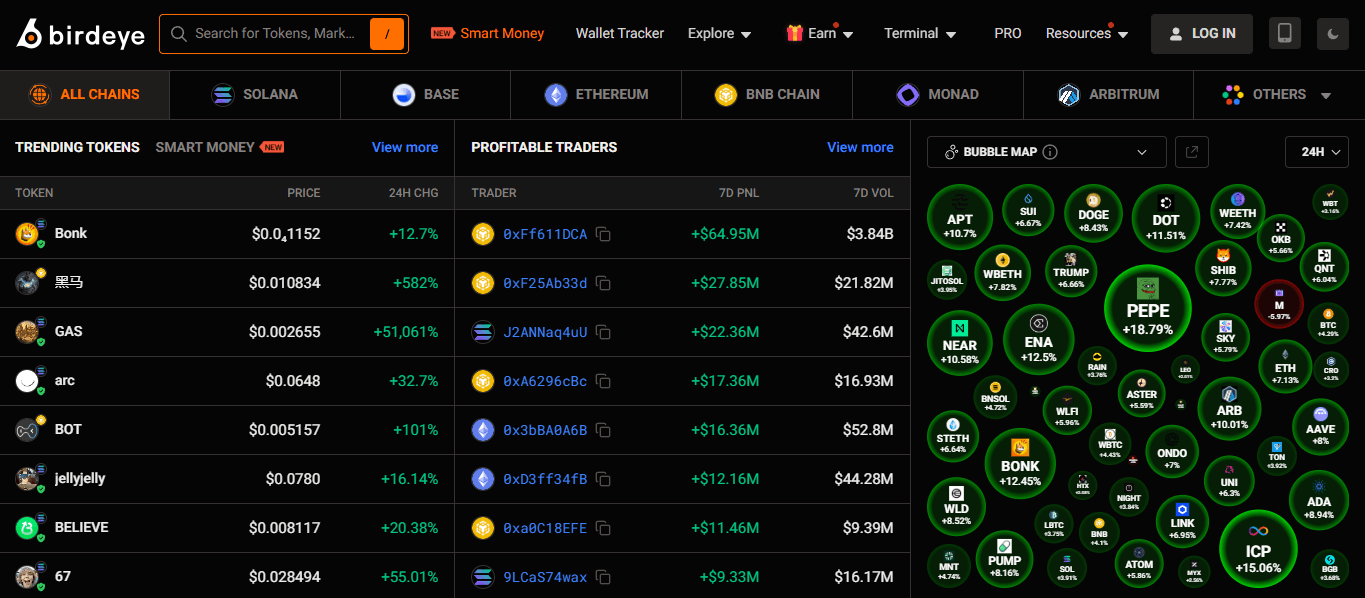Copy address of trader 0xD3ff34fB
1365x598 pixels.
[x=603, y=479]
